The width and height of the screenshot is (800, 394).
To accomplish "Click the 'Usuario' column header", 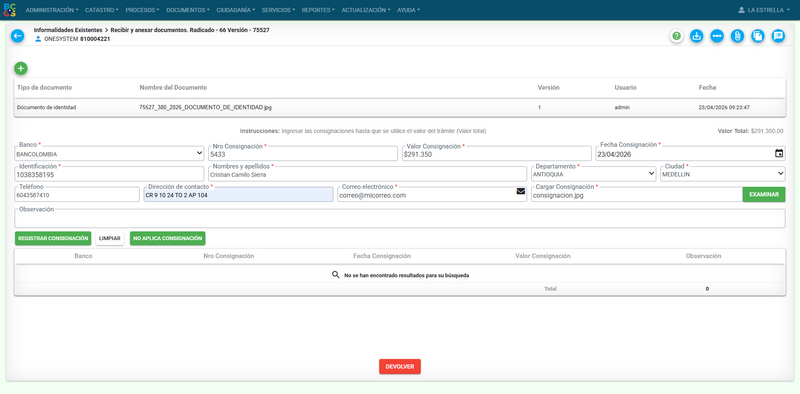I will 626,88.
